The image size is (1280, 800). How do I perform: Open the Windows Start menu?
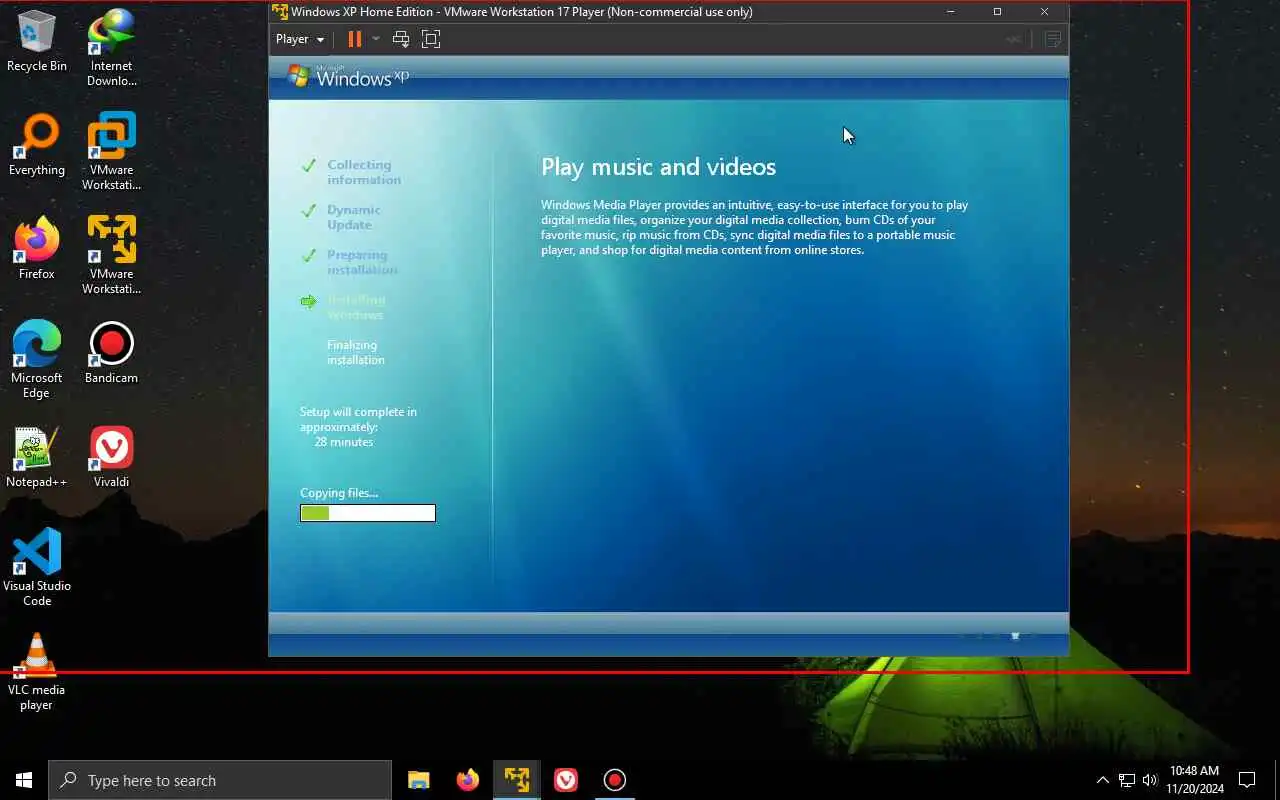[24, 780]
